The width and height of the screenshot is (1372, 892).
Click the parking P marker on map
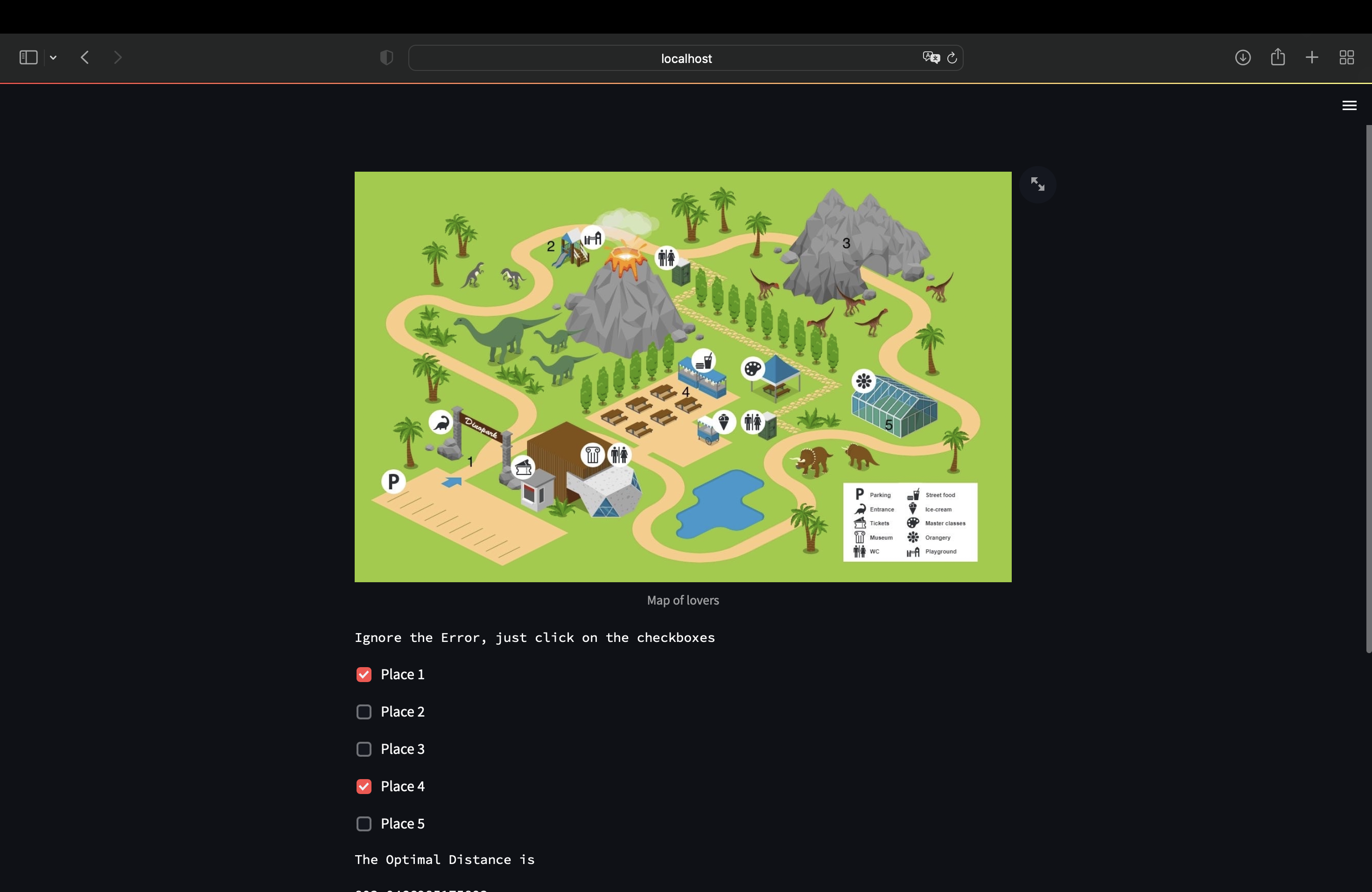pos(393,481)
